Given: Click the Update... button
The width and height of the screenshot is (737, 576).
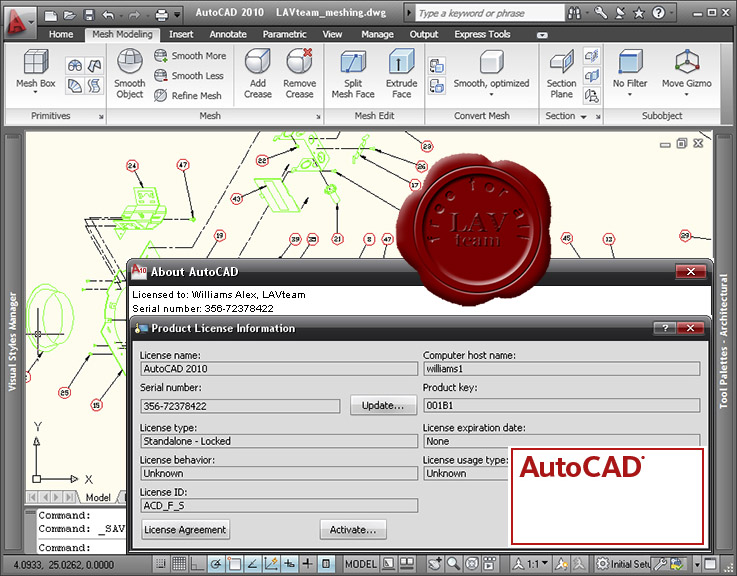Looking at the screenshot, I should [x=383, y=405].
